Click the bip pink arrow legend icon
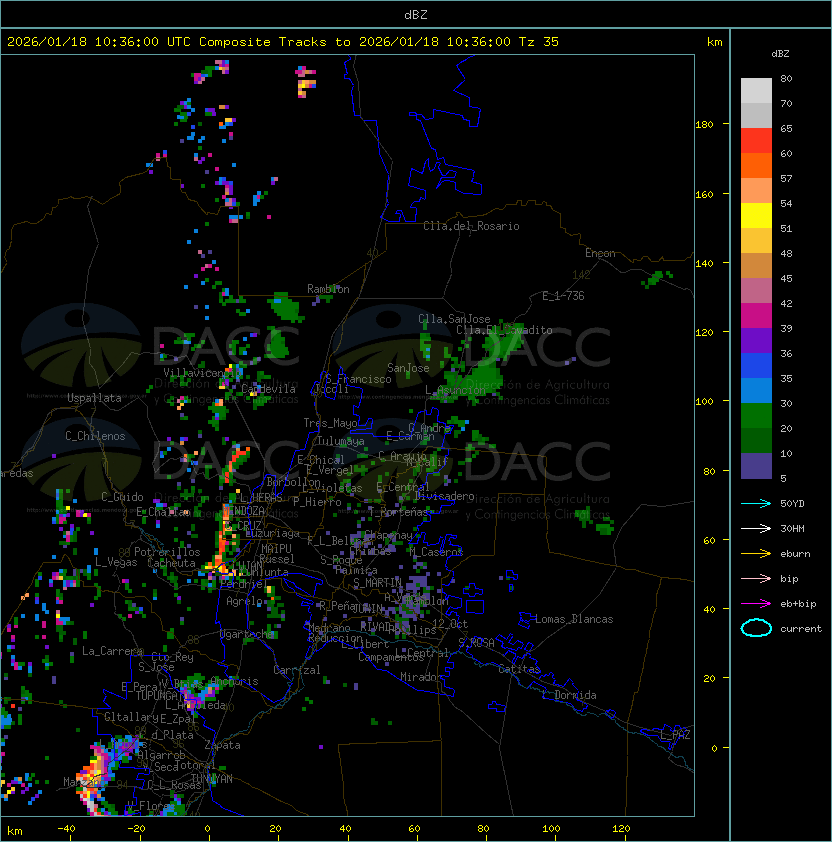This screenshot has height=842, width=832. [x=756, y=578]
